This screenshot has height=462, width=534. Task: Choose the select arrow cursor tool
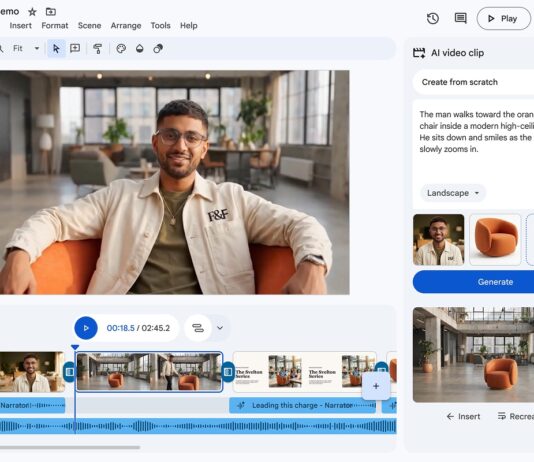click(56, 49)
